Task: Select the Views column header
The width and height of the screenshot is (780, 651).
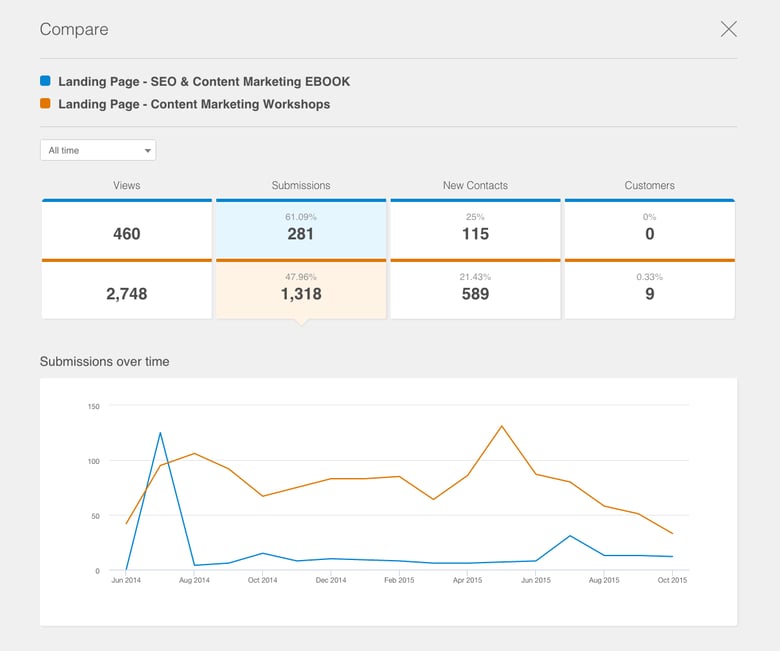Action: [x=126, y=186]
